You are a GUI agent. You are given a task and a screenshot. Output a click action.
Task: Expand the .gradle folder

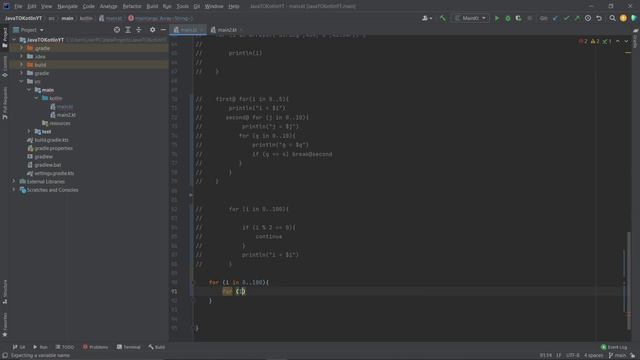click(22, 48)
